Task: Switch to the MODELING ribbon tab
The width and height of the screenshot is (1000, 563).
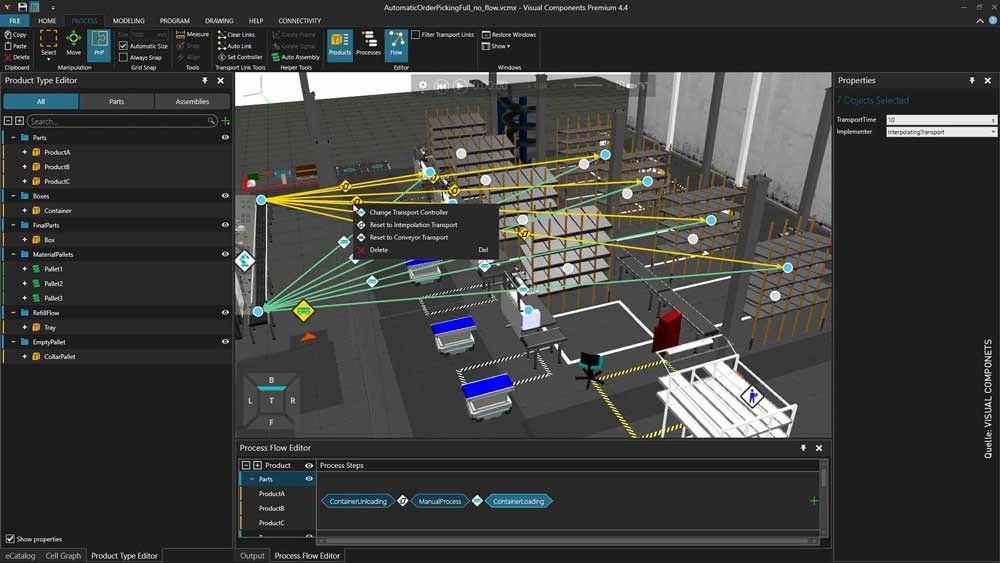Action: (x=128, y=20)
